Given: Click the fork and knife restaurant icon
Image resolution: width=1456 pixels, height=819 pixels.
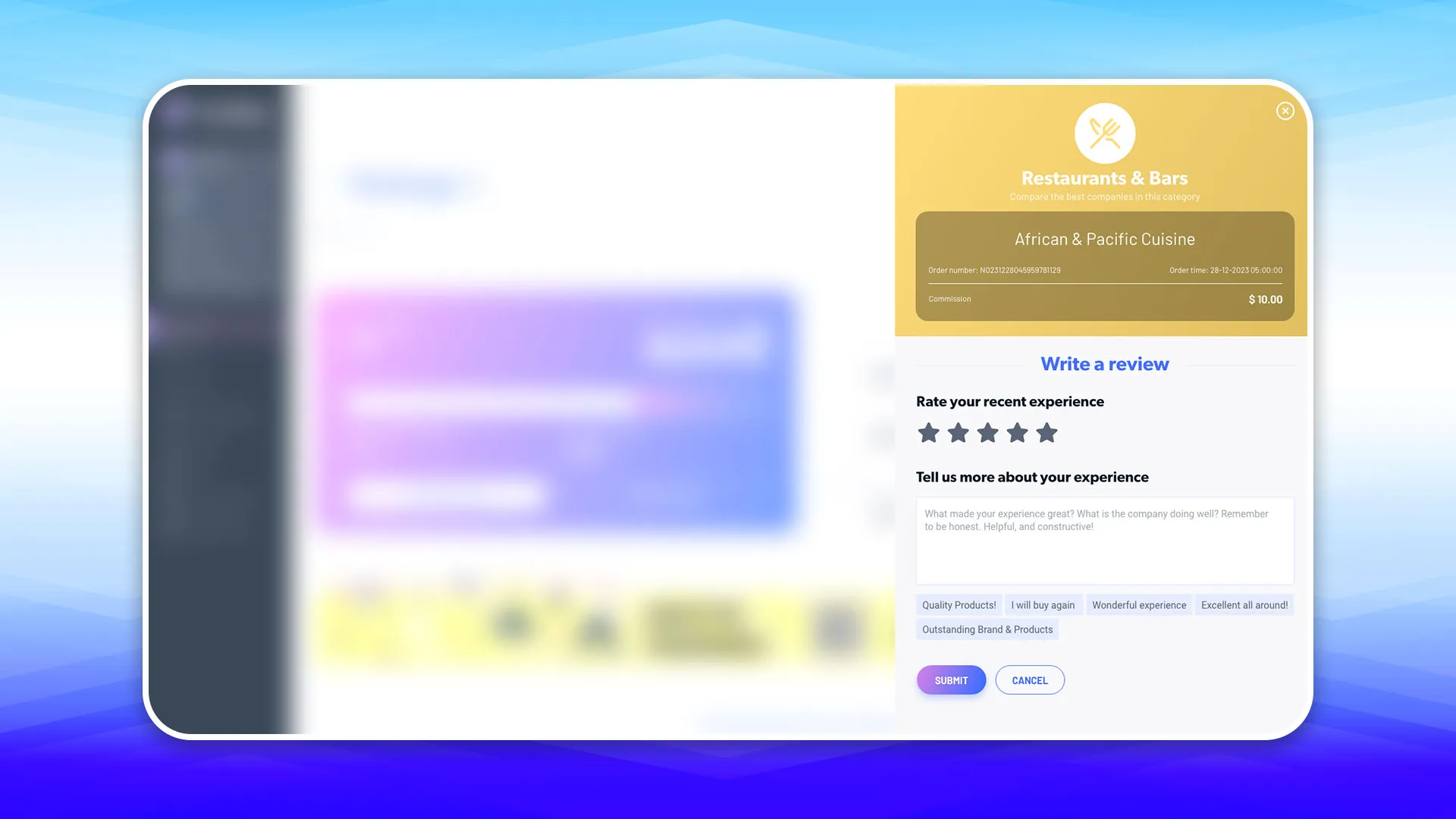Looking at the screenshot, I should 1104,131.
